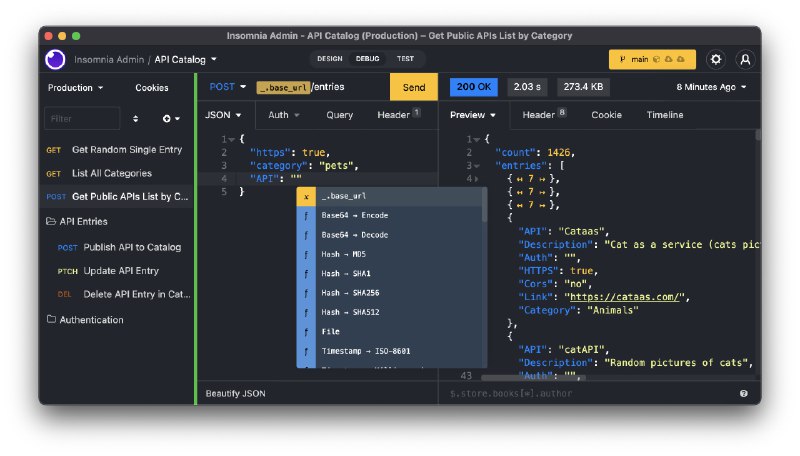Click the function icon beside Base64 Encode
The height and width of the screenshot is (456, 800).
click(306, 216)
